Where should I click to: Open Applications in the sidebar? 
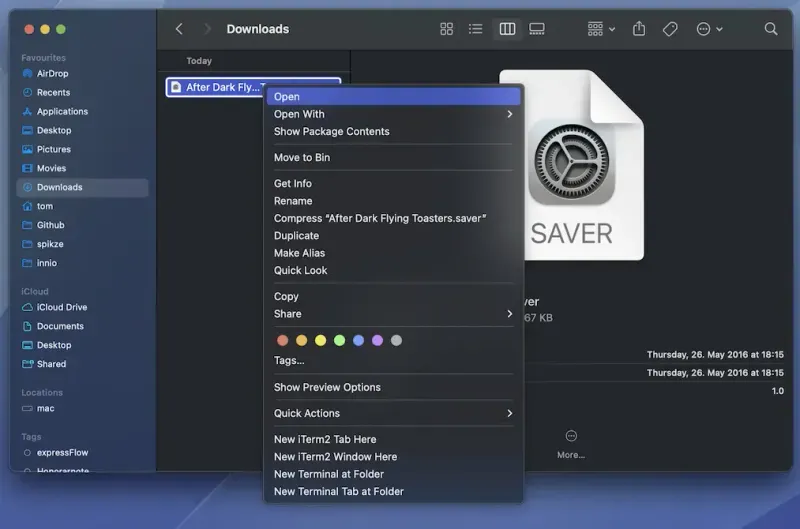[x=83, y=111]
